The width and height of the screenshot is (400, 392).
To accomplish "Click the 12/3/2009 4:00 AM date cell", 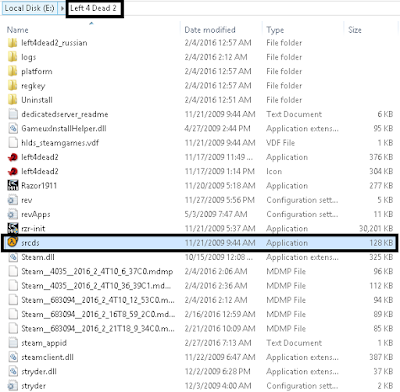I will [218, 386].
